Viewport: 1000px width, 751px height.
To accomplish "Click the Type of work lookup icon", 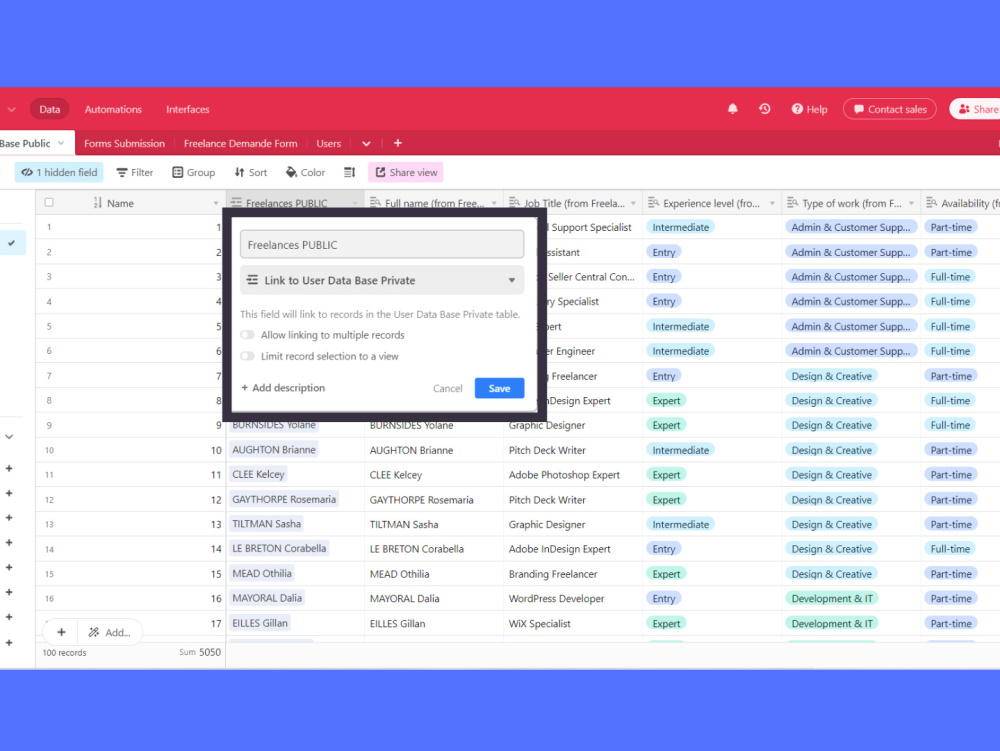I will (792, 203).
